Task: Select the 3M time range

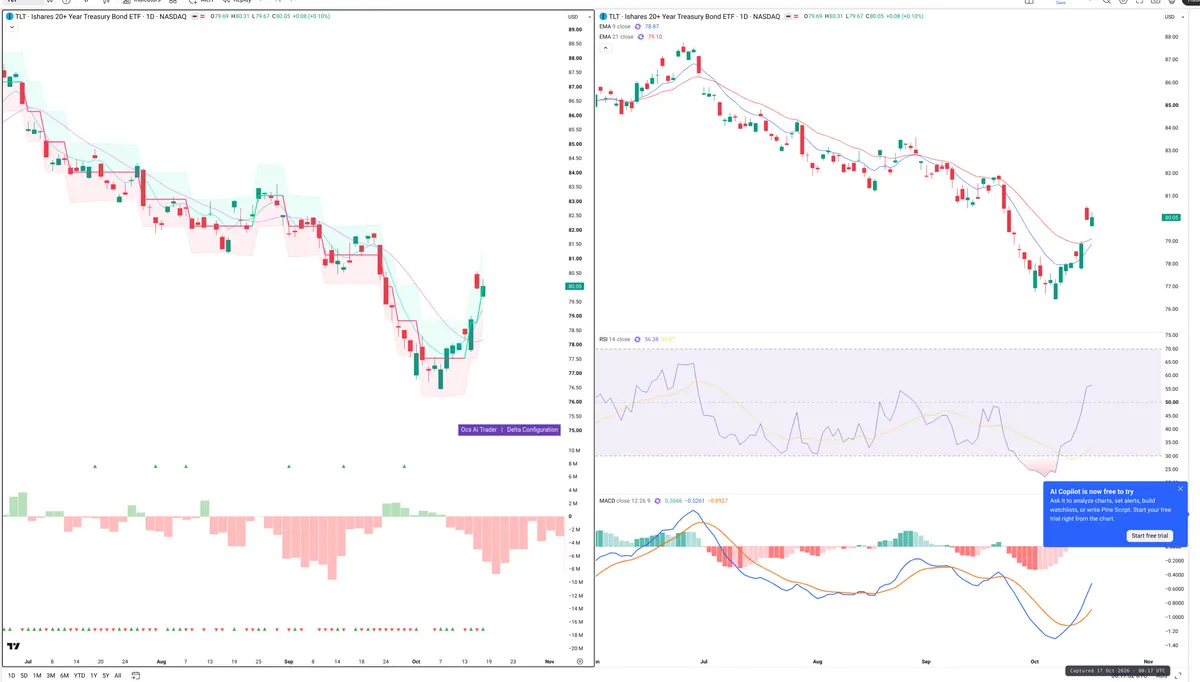Action: pos(51,676)
